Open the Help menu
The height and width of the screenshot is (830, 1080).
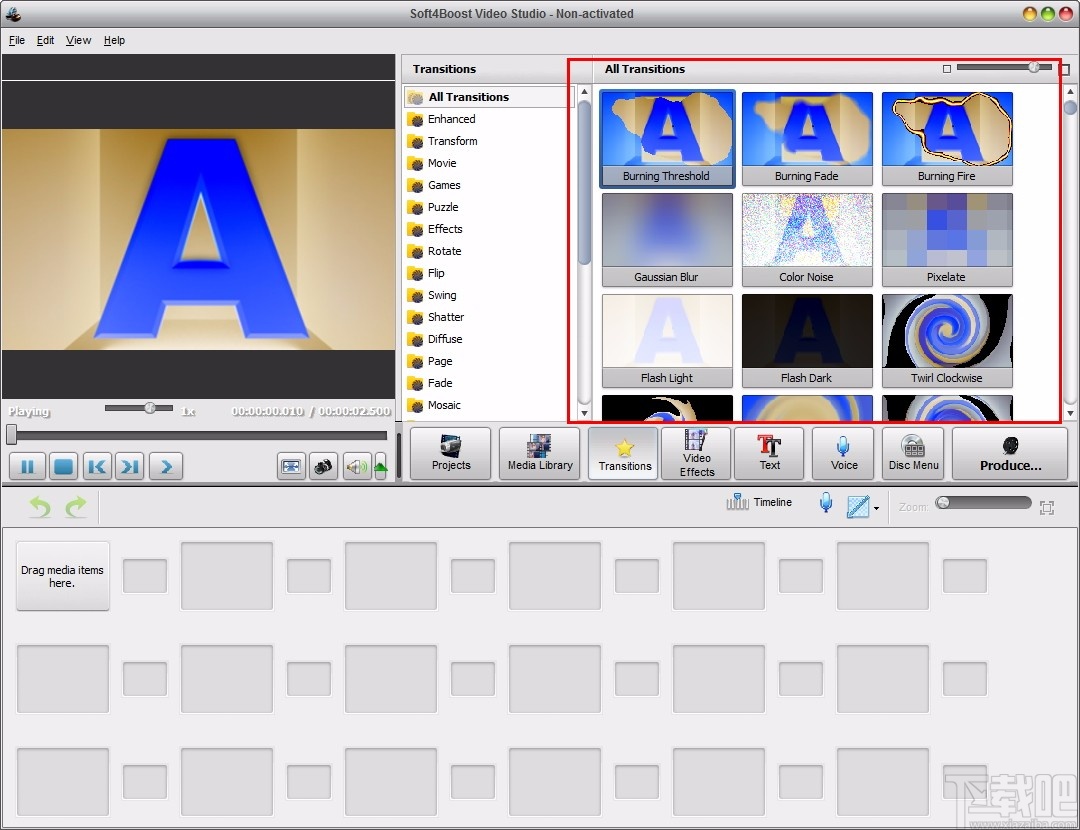pyautogui.click(x=114, y=40)
